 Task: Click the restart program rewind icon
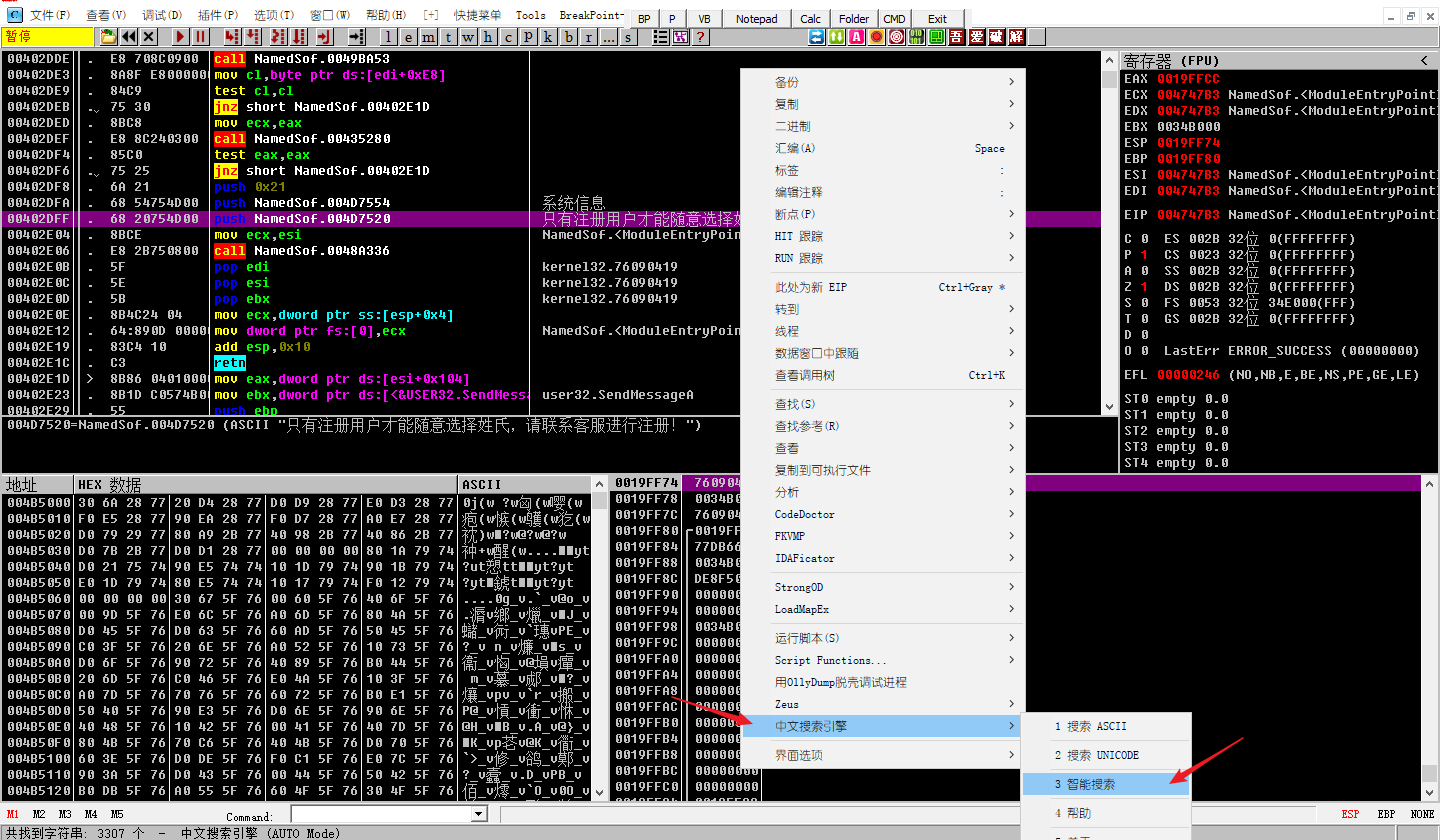click(129, 37)
